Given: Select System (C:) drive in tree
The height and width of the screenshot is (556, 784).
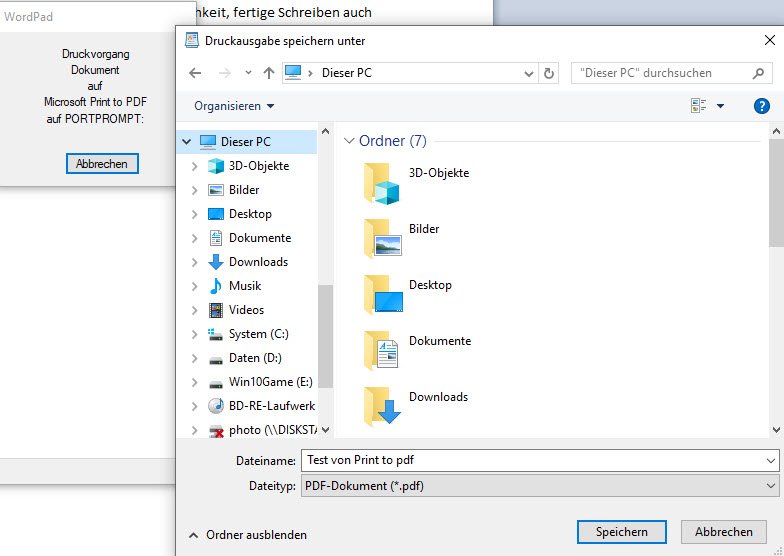Looking at the screenshot, I should 248,334.
